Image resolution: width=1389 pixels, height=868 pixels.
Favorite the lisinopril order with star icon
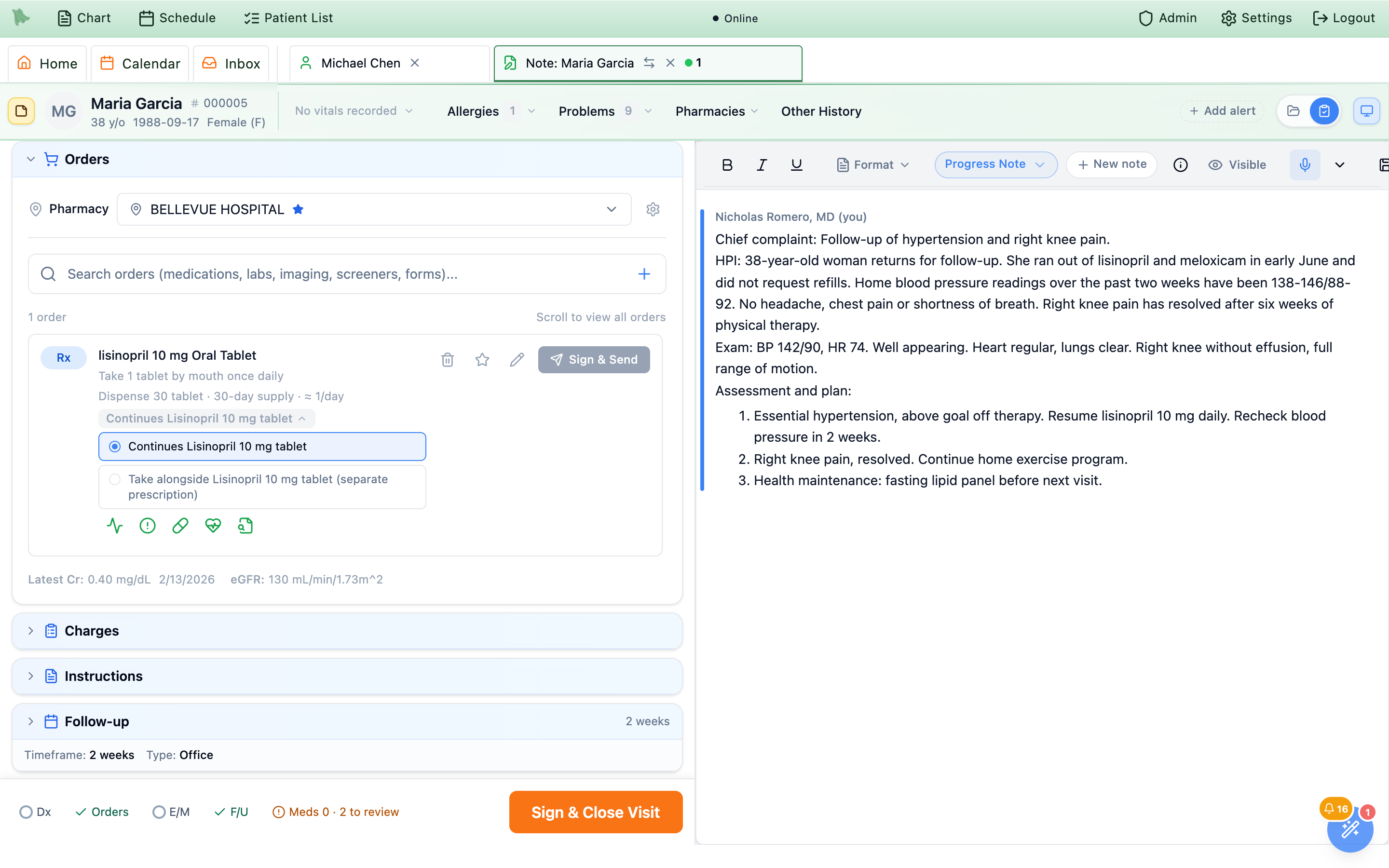[482, 359]
